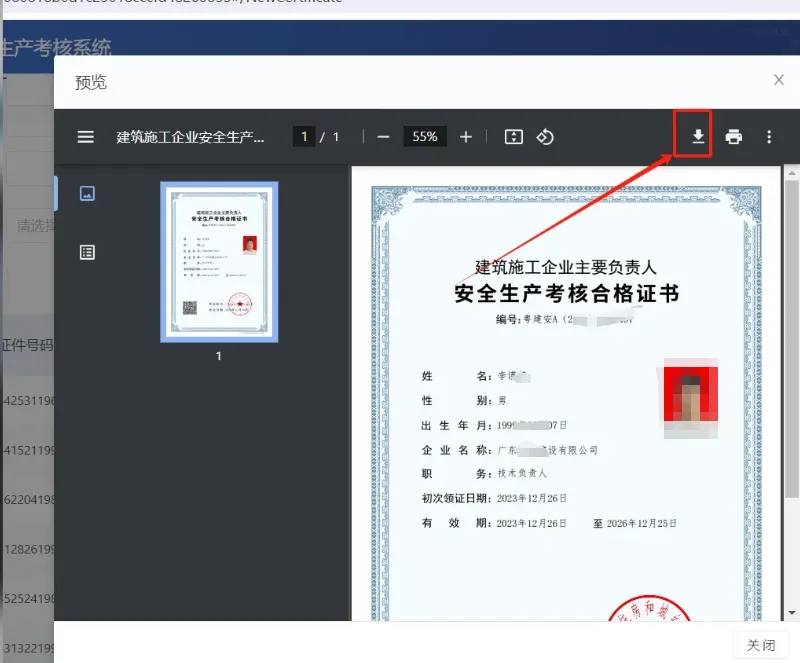This screenshot has width=800, height=663.
Task: Show the thumbnails view in the sidebar
Action: pos(87,193)
